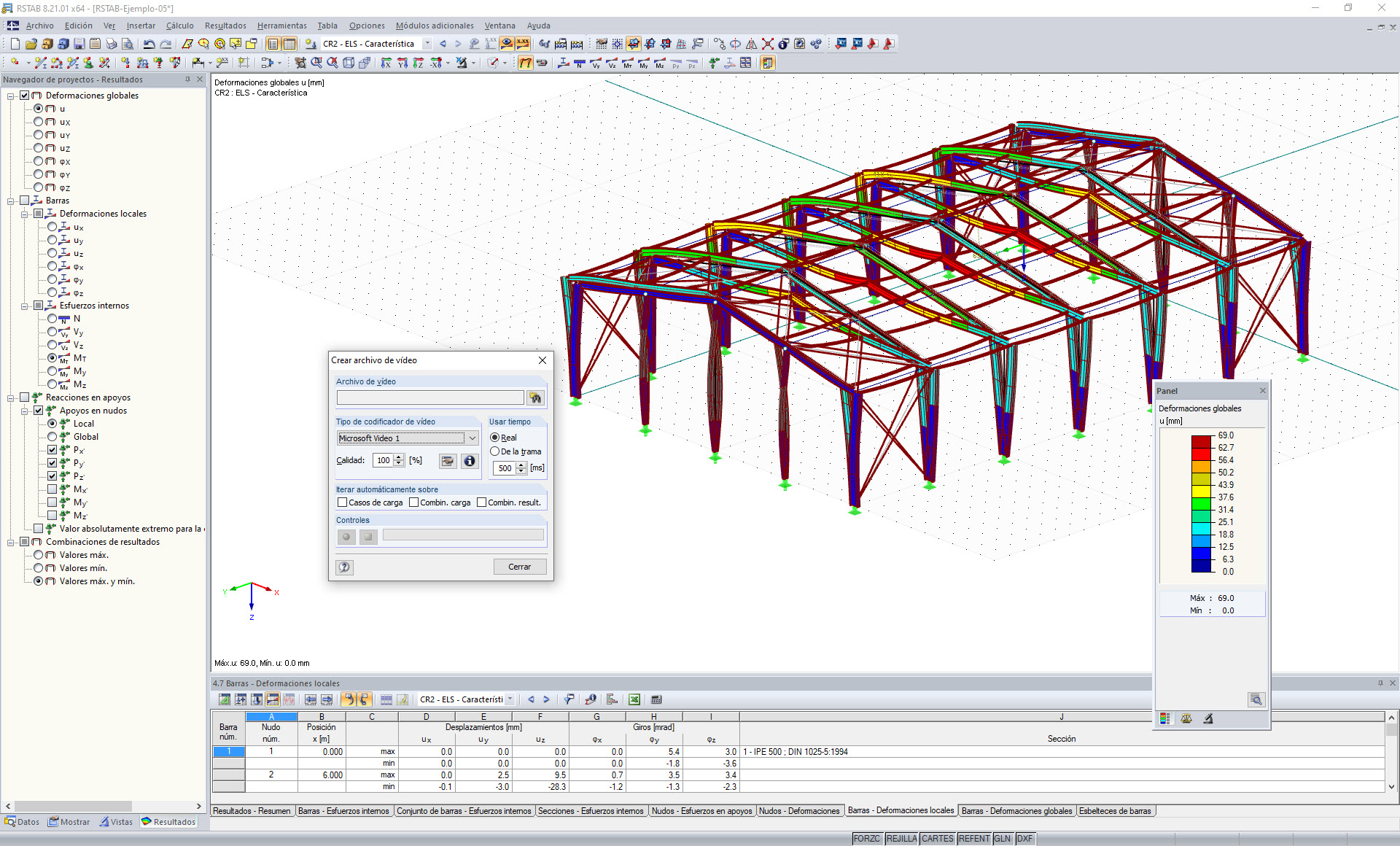Screen dimensions: 1400x846
Task: Click the color spectrum tab icon in Panel
Action: click(x=1164, y=718)
